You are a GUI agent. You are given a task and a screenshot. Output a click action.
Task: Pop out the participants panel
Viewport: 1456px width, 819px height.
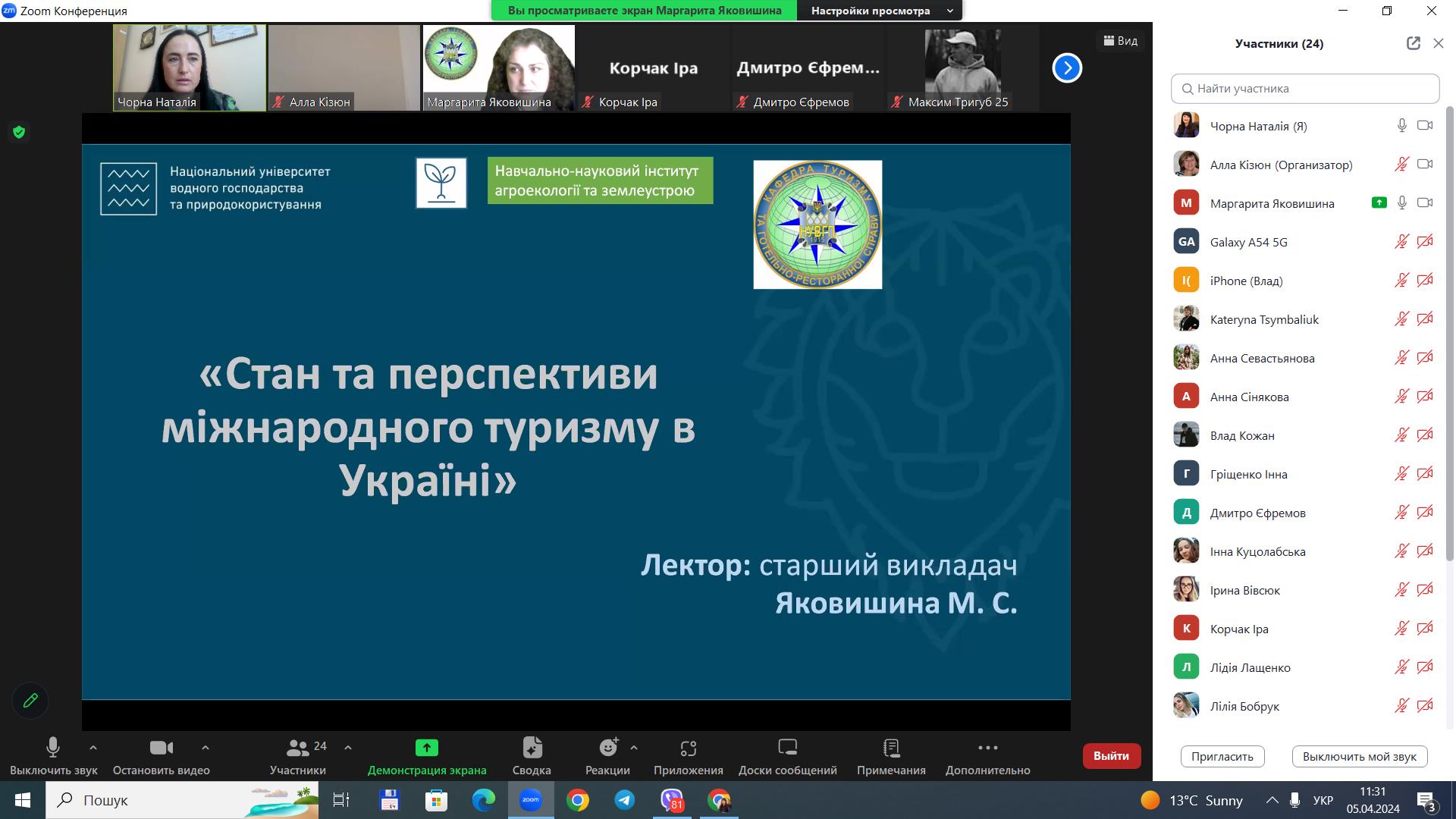(1413, 43)
